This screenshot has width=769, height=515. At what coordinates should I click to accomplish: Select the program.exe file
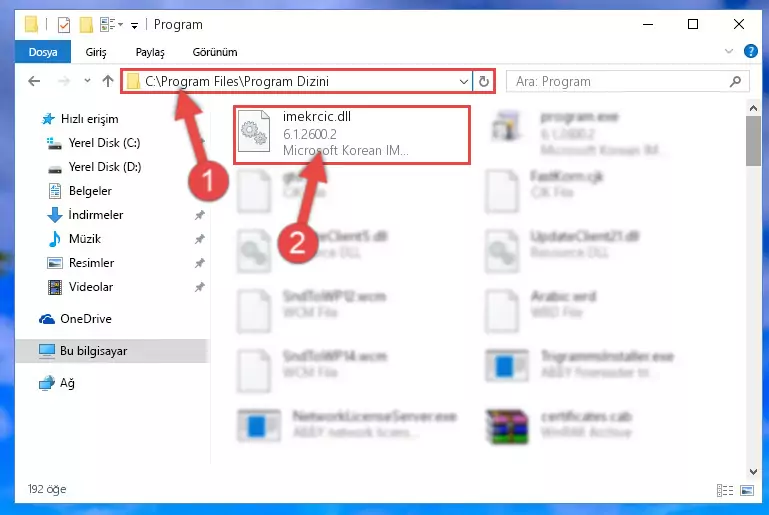point(579,133)
